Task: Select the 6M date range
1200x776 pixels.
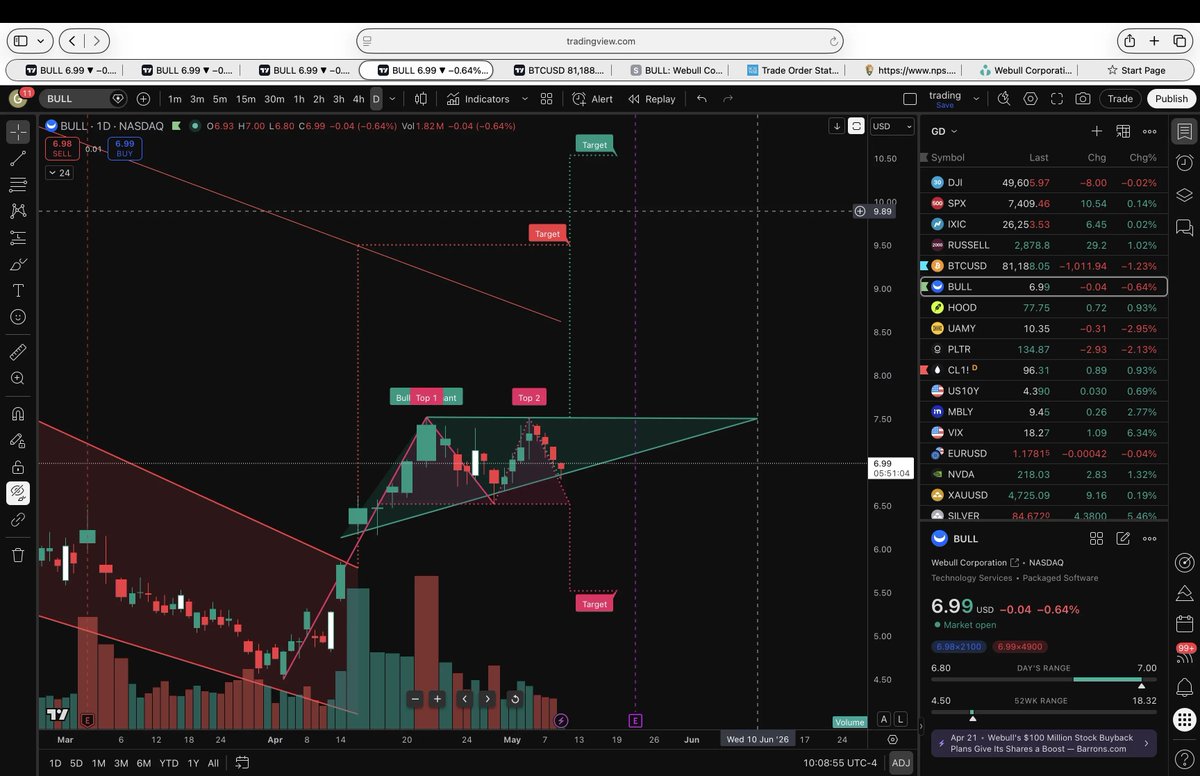Action: [144, 763]
